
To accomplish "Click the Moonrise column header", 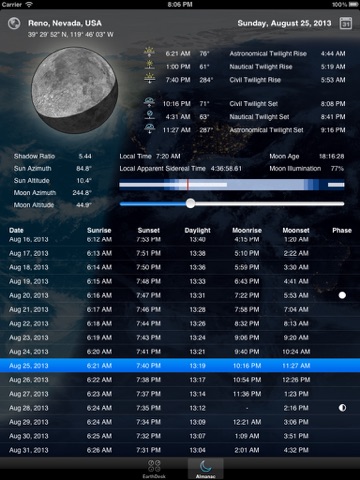I will [247, 230].
